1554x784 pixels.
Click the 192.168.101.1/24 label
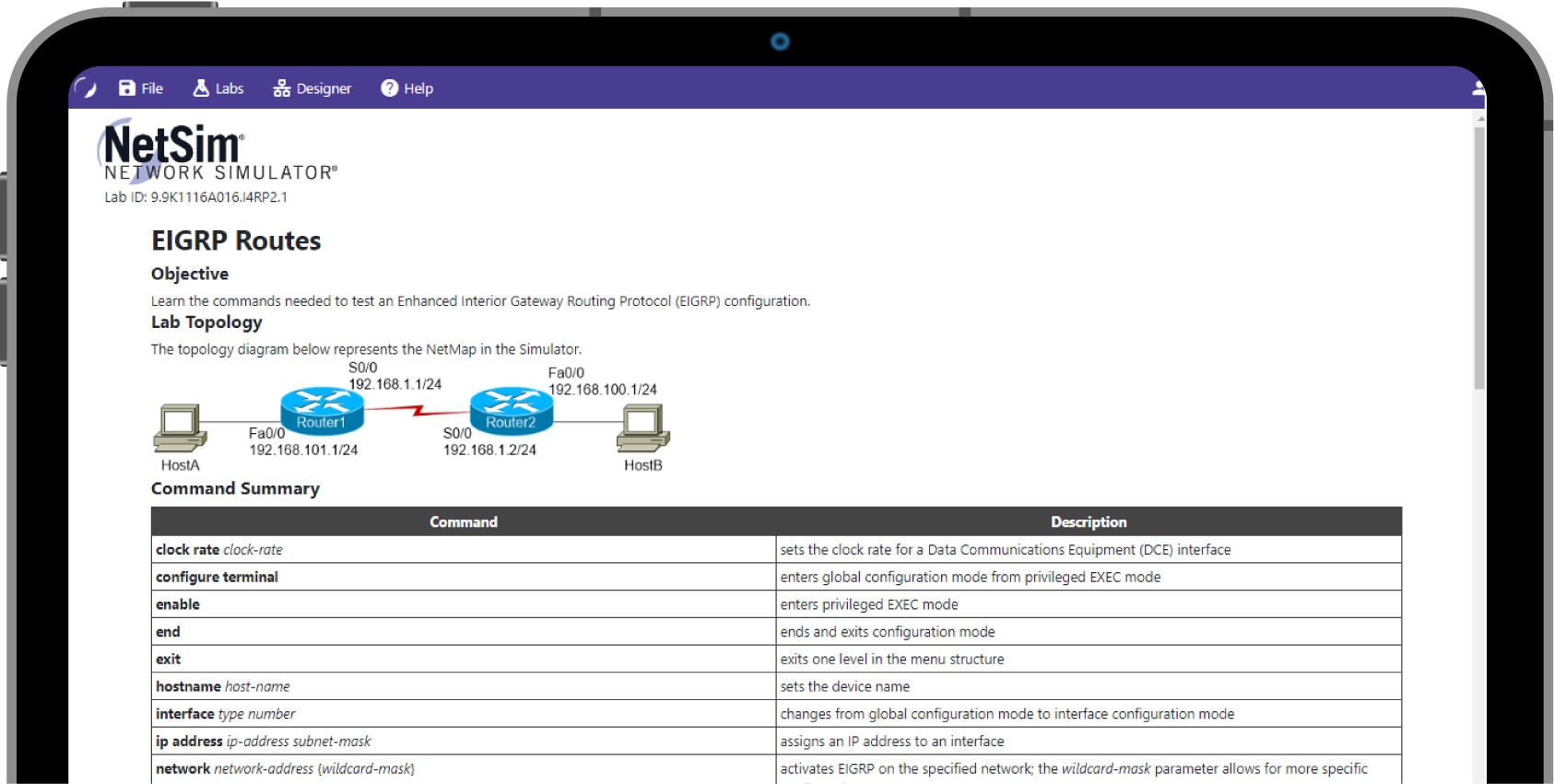(x=303, y=450)
